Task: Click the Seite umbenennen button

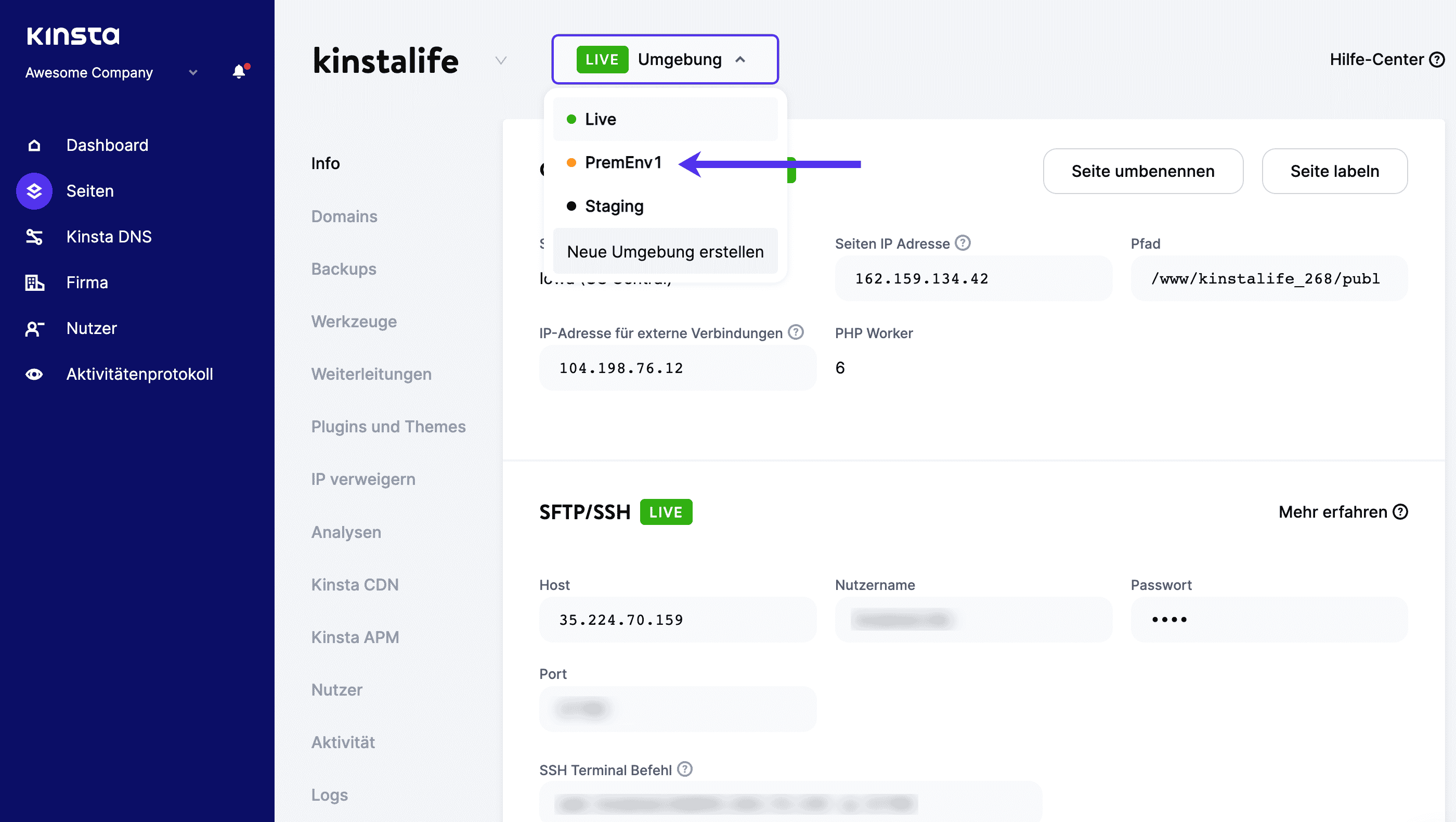Action: (x=1142, y=171)
